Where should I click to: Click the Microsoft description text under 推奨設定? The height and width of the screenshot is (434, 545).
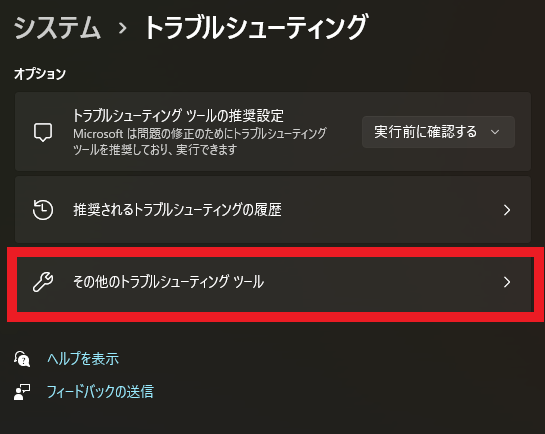tap(200, 141)
